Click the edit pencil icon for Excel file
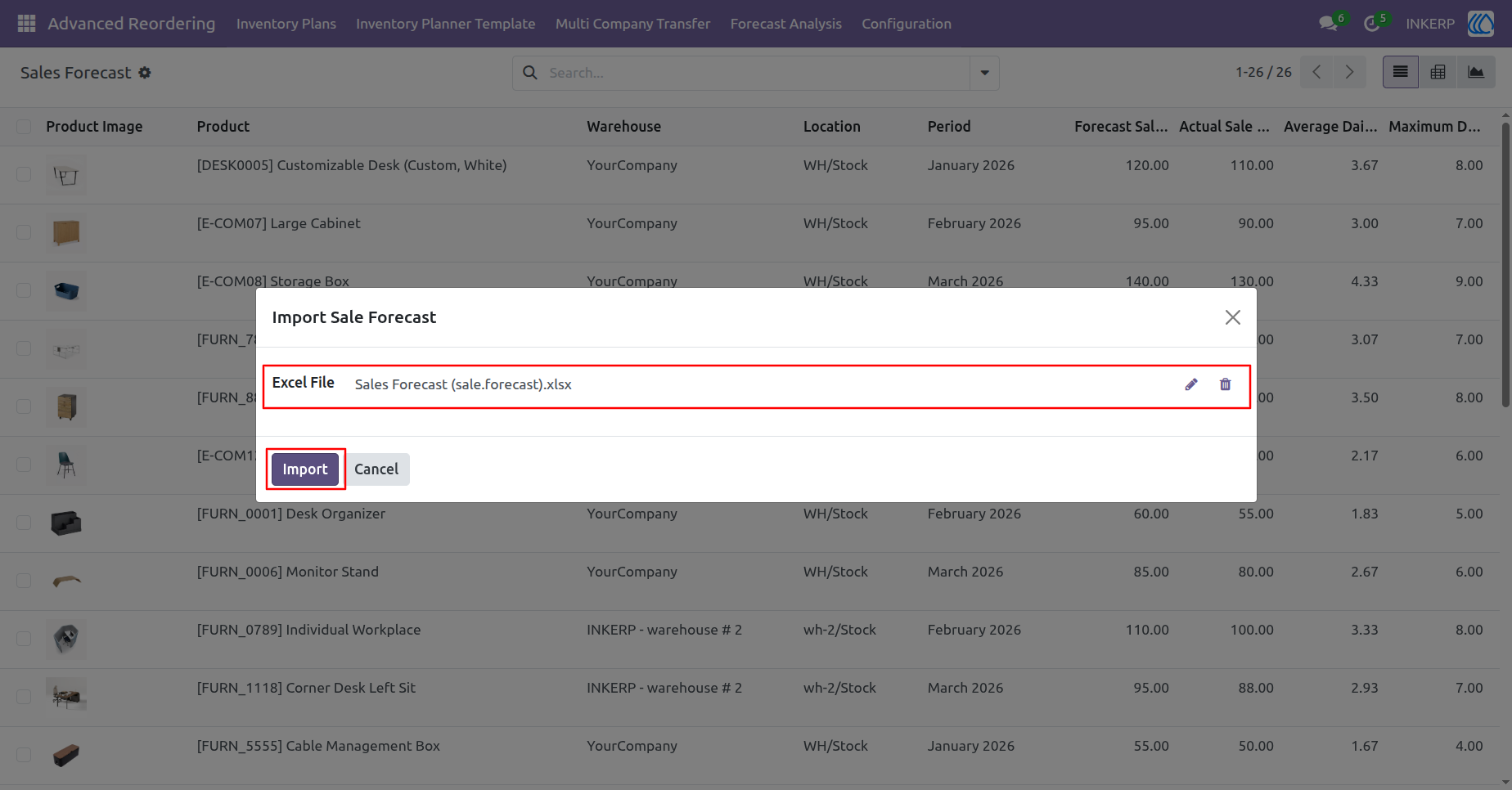The width and height of the screenshot is (1512, 790). point(1191,384)
